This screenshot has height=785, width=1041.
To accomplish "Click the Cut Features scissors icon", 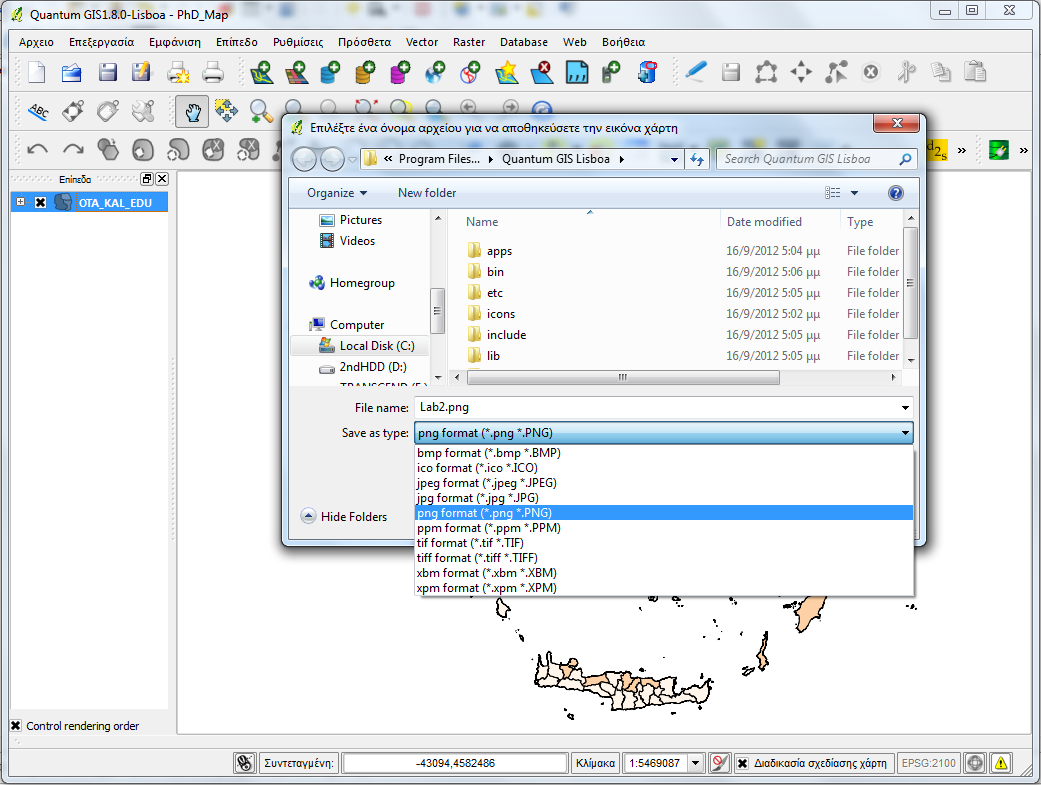I will (x=906, y=72).
